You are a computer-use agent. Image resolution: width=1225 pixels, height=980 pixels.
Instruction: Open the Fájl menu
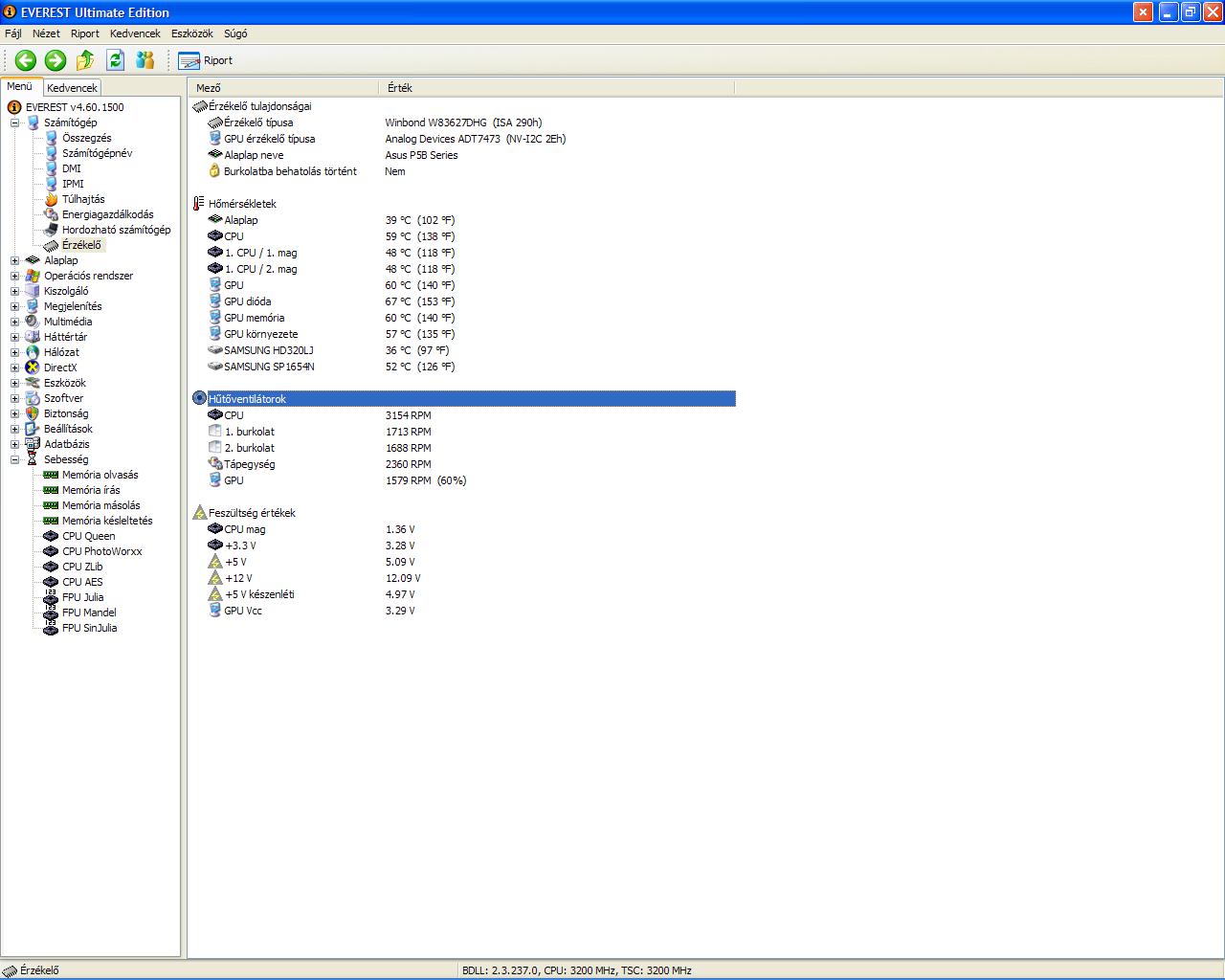(13, 33)
